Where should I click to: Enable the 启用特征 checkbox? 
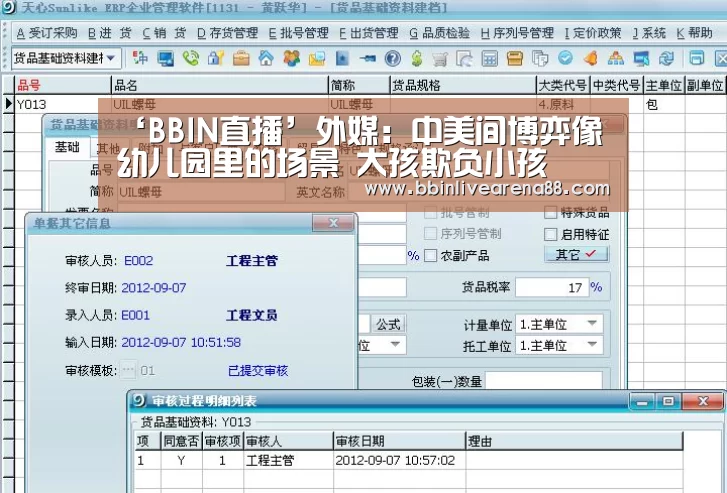[x=550, y=234]
